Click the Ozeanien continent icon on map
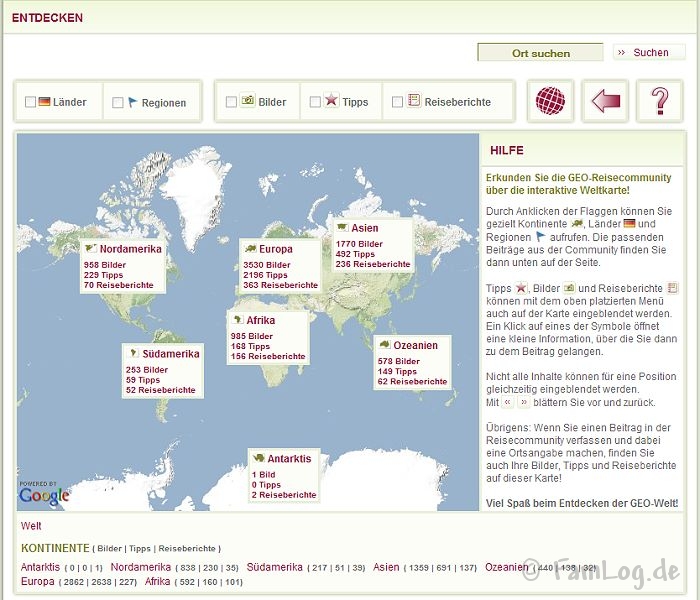 [385, 345]
